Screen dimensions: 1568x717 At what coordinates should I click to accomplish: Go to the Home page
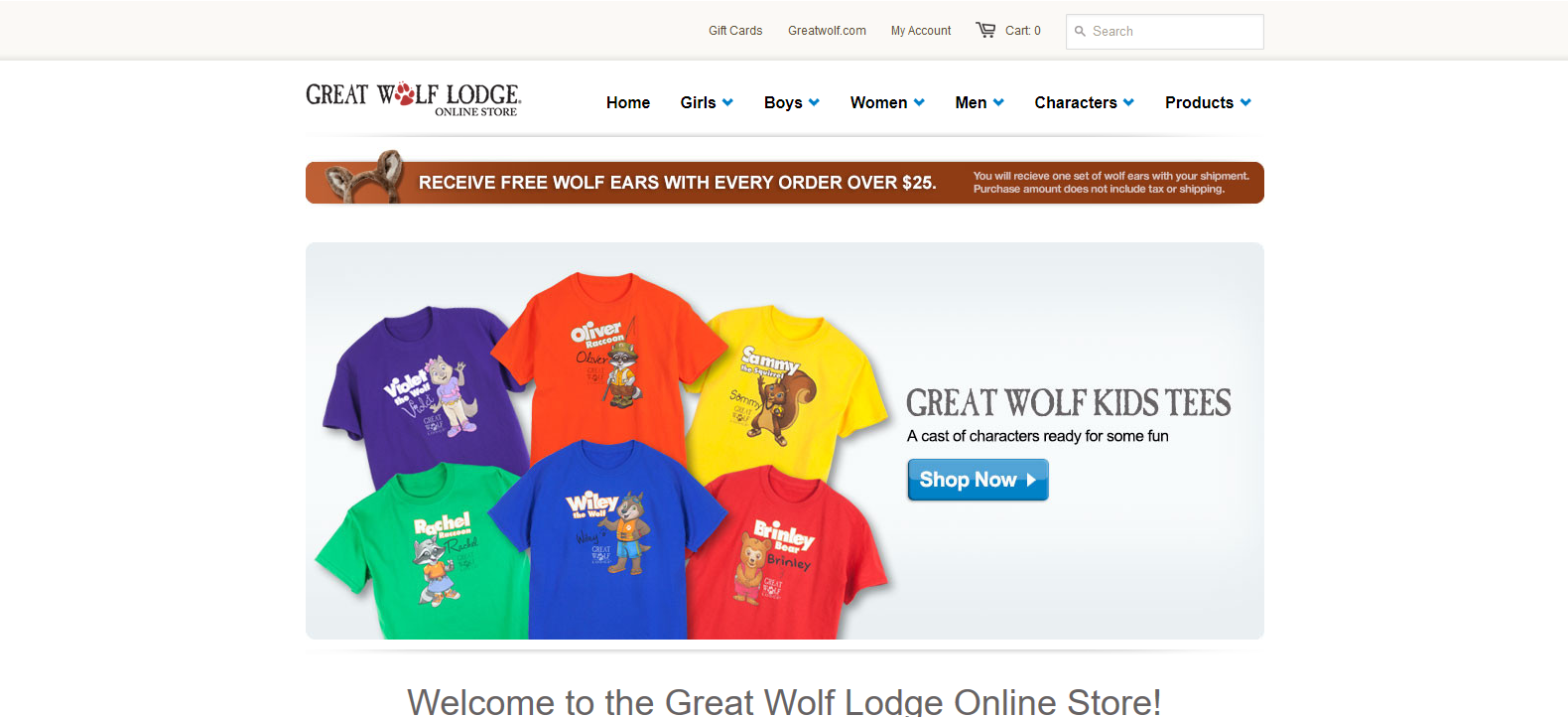coord(628,102)
